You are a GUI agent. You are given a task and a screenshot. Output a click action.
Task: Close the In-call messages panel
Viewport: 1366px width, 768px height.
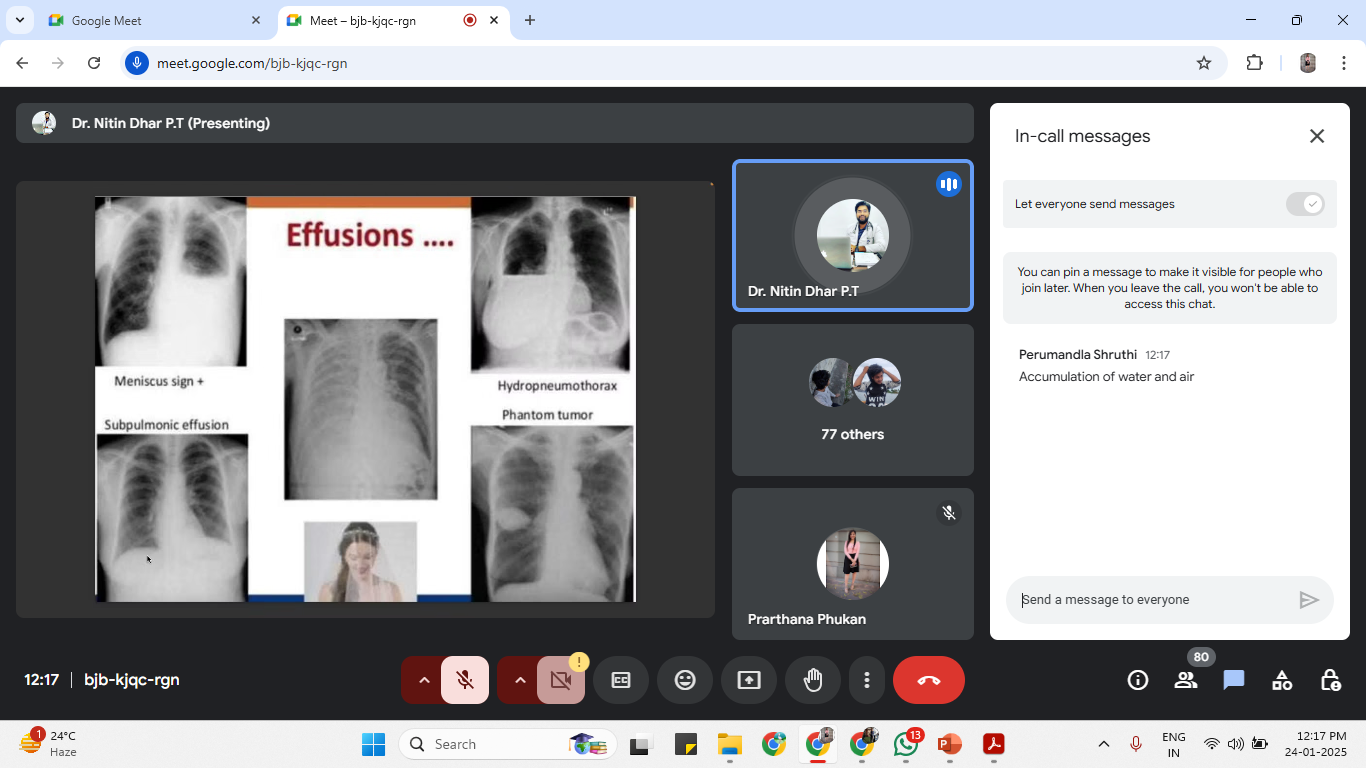click(1317, 136)
